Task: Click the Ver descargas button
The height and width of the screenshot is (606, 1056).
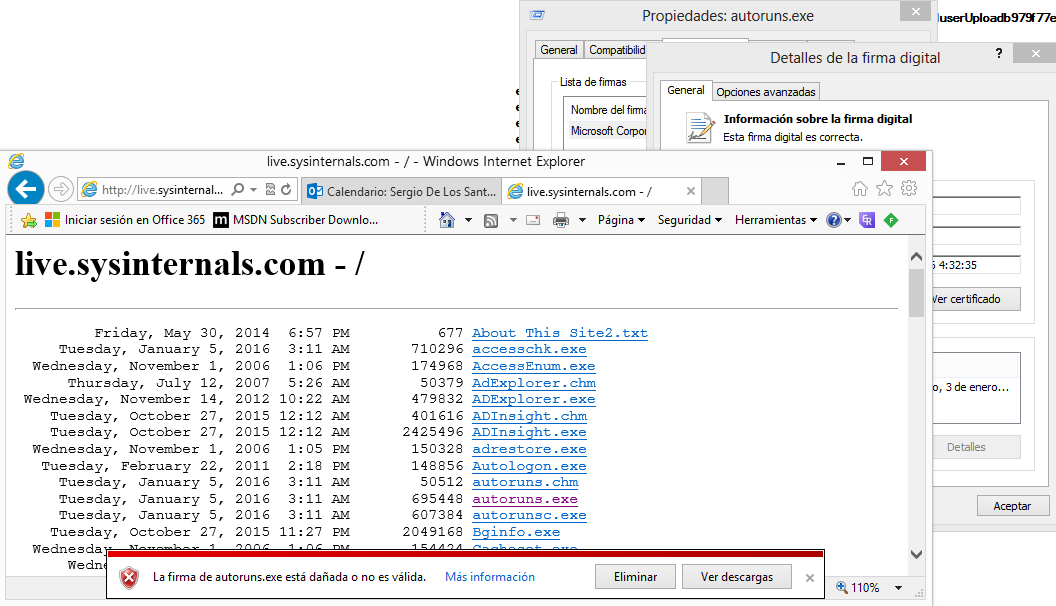Action: 737,577
